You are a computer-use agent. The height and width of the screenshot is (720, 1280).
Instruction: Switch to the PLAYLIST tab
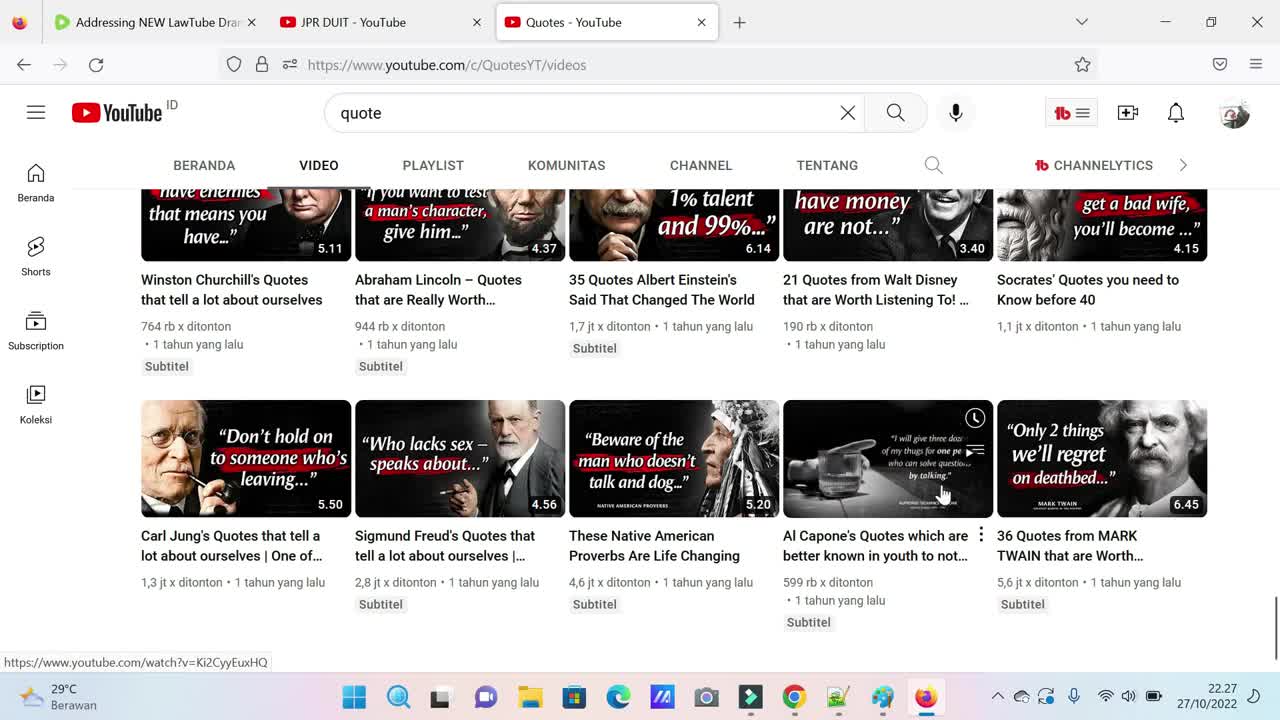click(x=433, y=165)
